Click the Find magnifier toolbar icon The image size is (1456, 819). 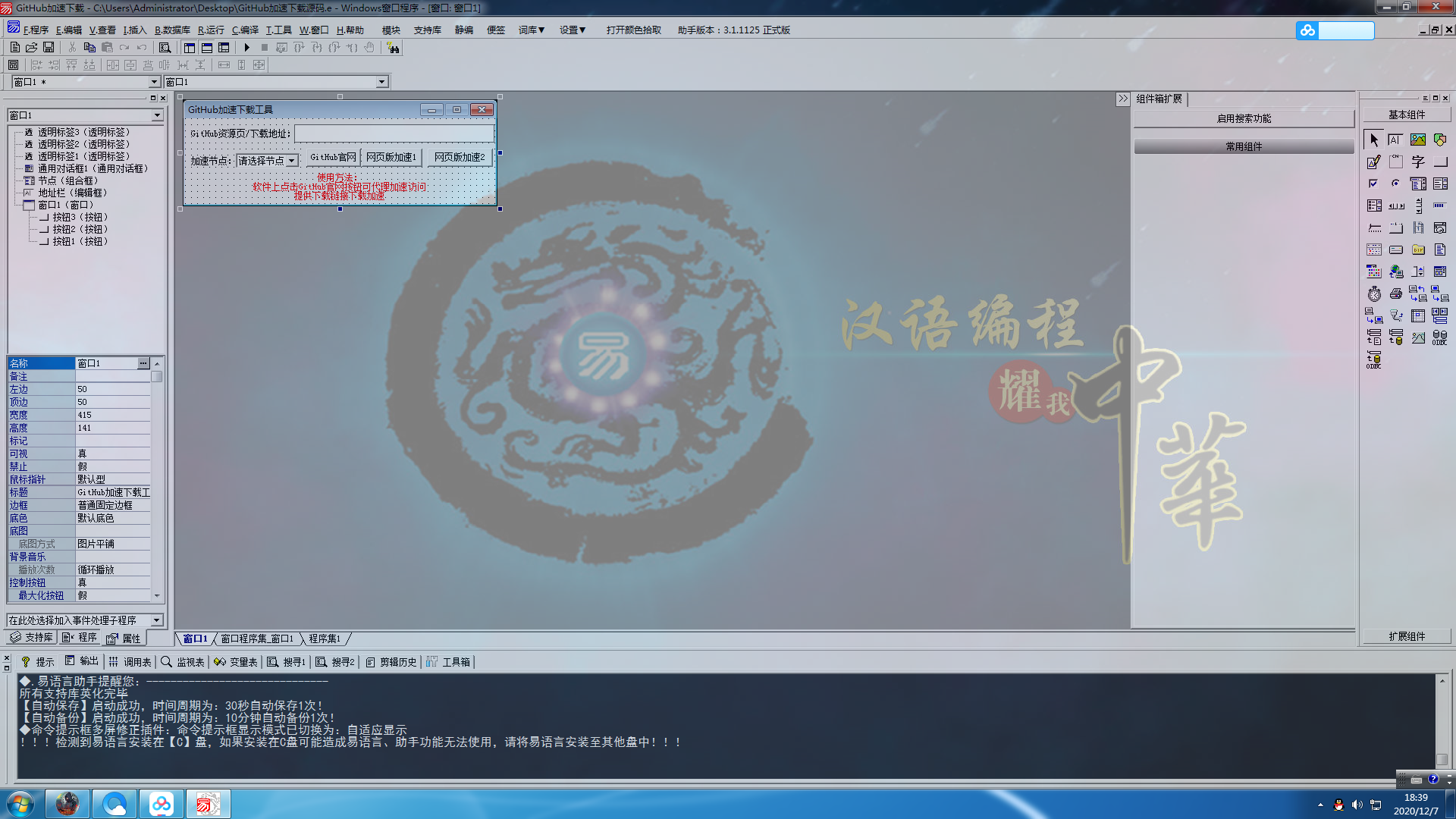(x=165, y=47)
